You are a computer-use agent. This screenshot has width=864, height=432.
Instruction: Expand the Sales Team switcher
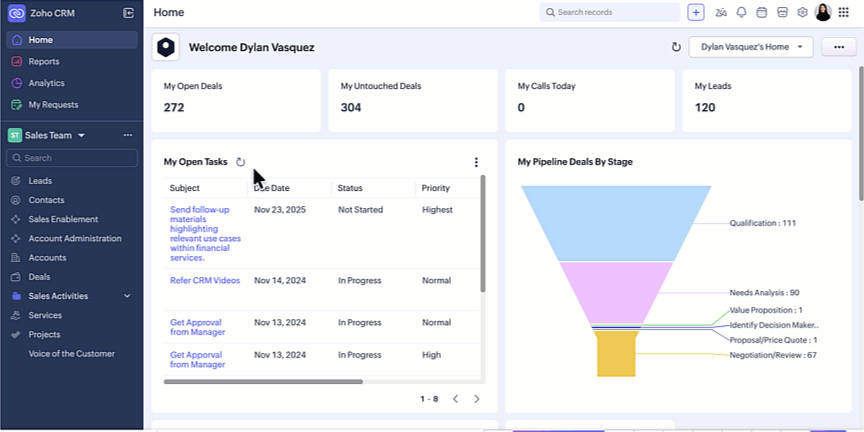(82, 135)
